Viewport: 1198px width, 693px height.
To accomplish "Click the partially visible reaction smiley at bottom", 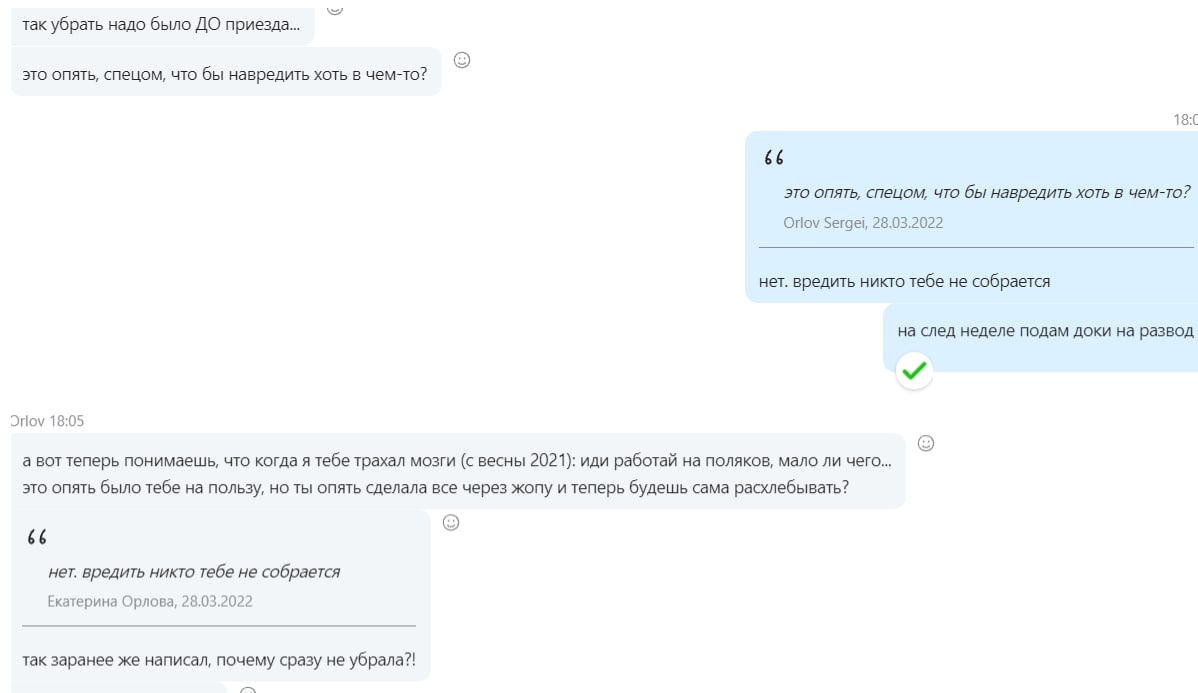I will point(248,689).
